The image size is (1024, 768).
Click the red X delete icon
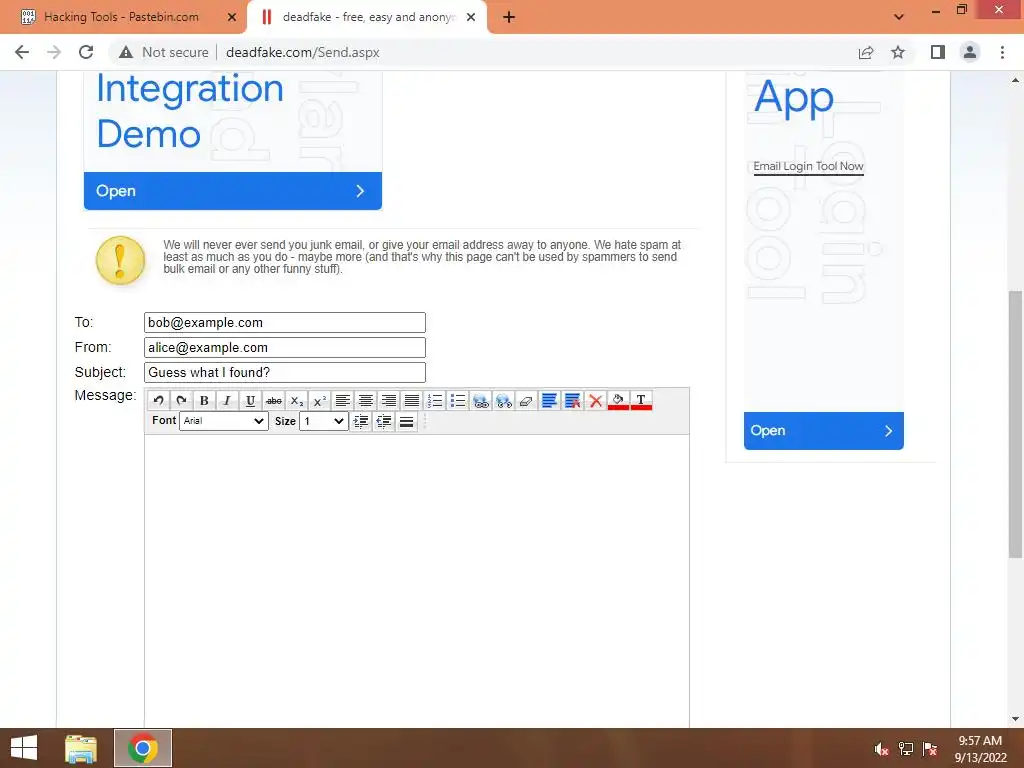(x=596, y=400)
